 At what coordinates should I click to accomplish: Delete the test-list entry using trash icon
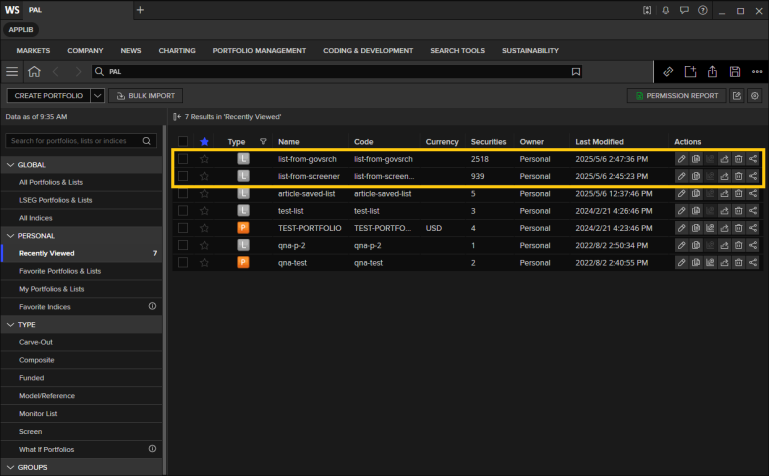click(738, 211)
